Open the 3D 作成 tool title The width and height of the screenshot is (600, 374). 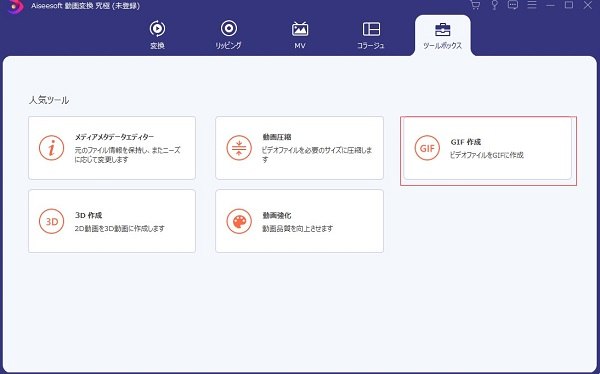(88, 215)
